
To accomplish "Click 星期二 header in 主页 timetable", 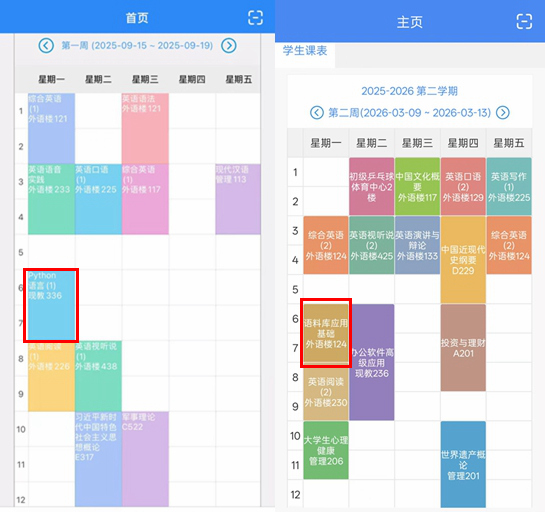I will [372, 143].
